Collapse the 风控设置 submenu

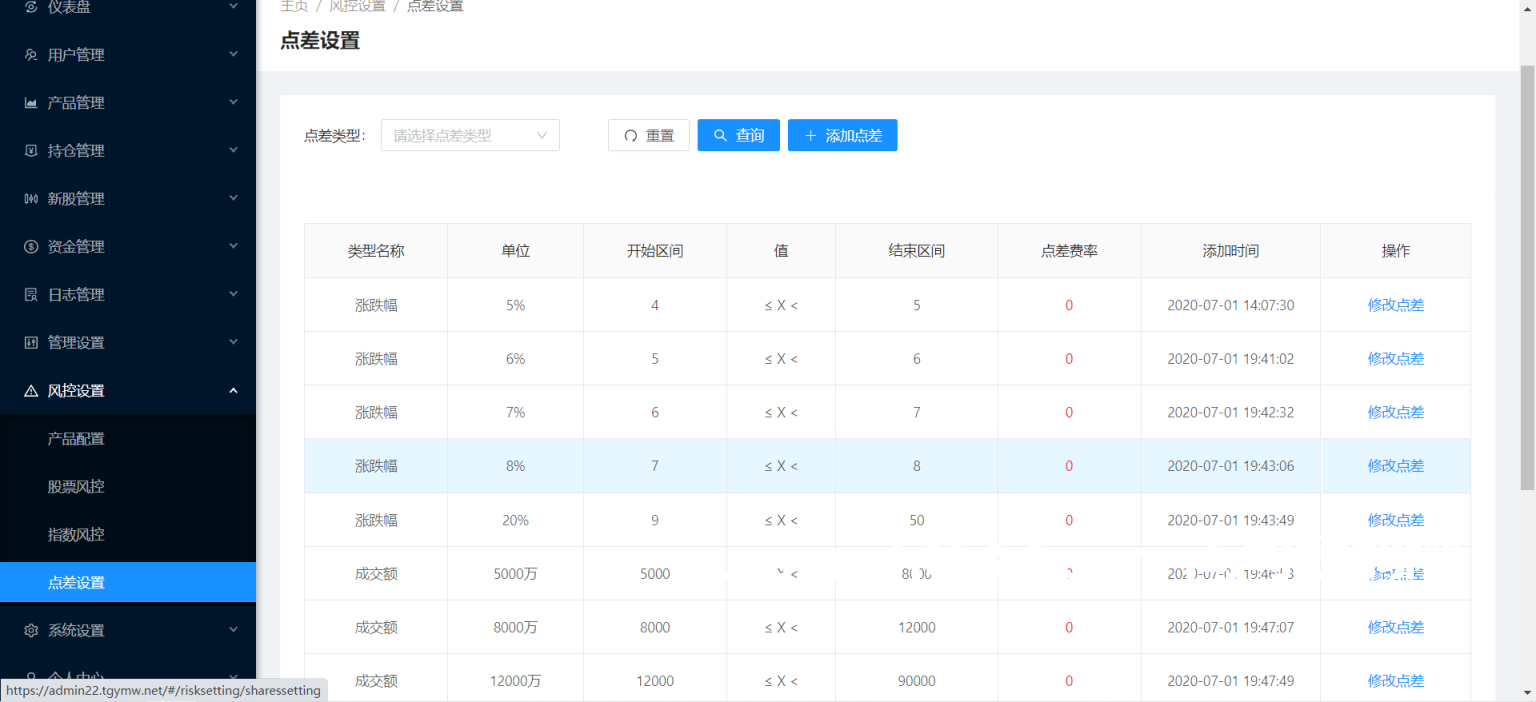coord(233,390)
